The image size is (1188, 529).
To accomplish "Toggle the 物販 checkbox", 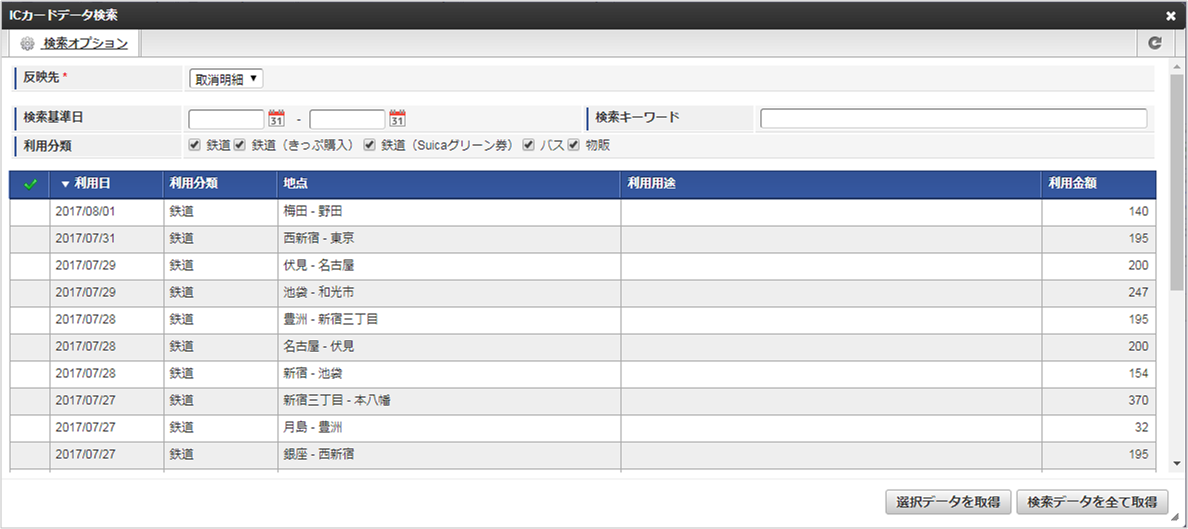I will 574,145.
